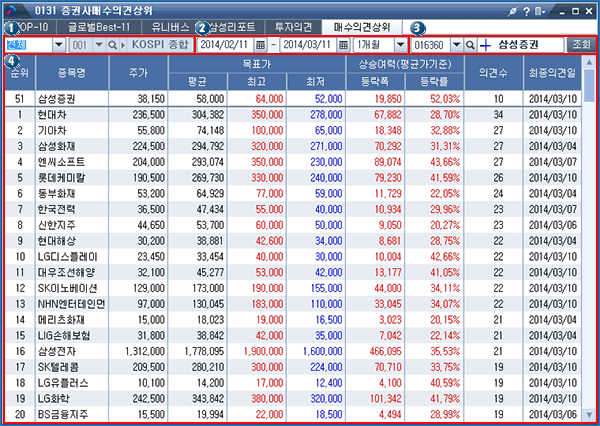This screenshot has height=426, width=600.
Task: Select the 롯데케미칼 row
Action: click(x=293, y=178)
